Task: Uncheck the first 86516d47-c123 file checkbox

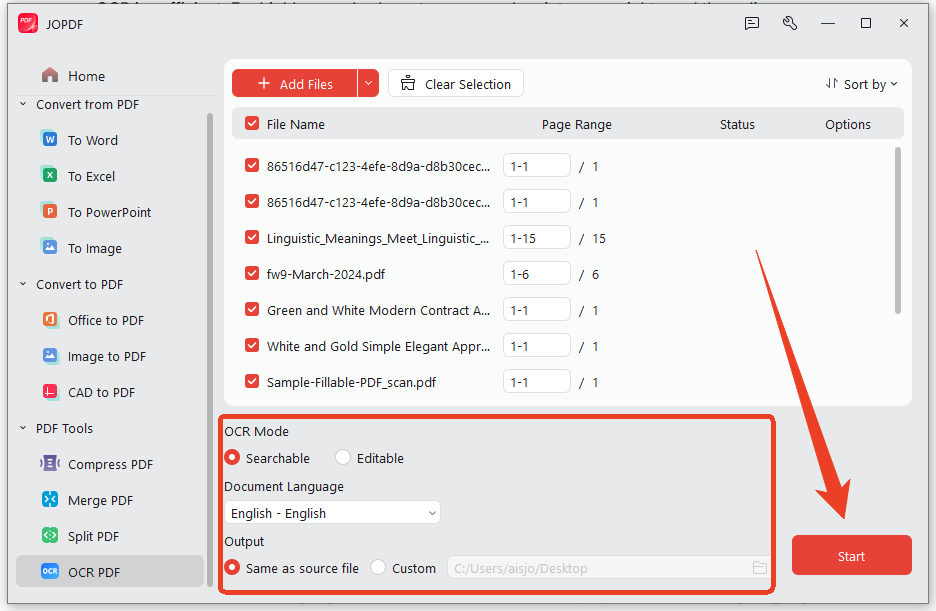Action: coord(252,165)
